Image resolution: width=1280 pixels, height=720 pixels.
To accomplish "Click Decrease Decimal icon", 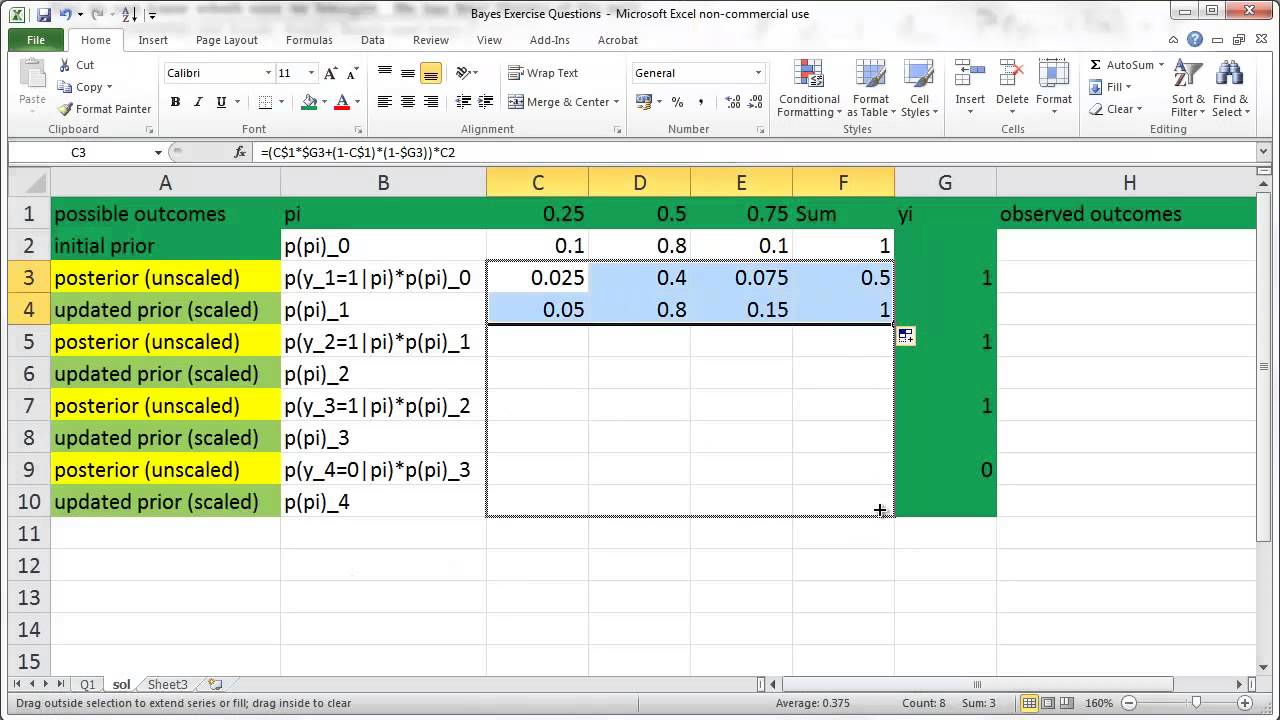I will click(756, 101).
